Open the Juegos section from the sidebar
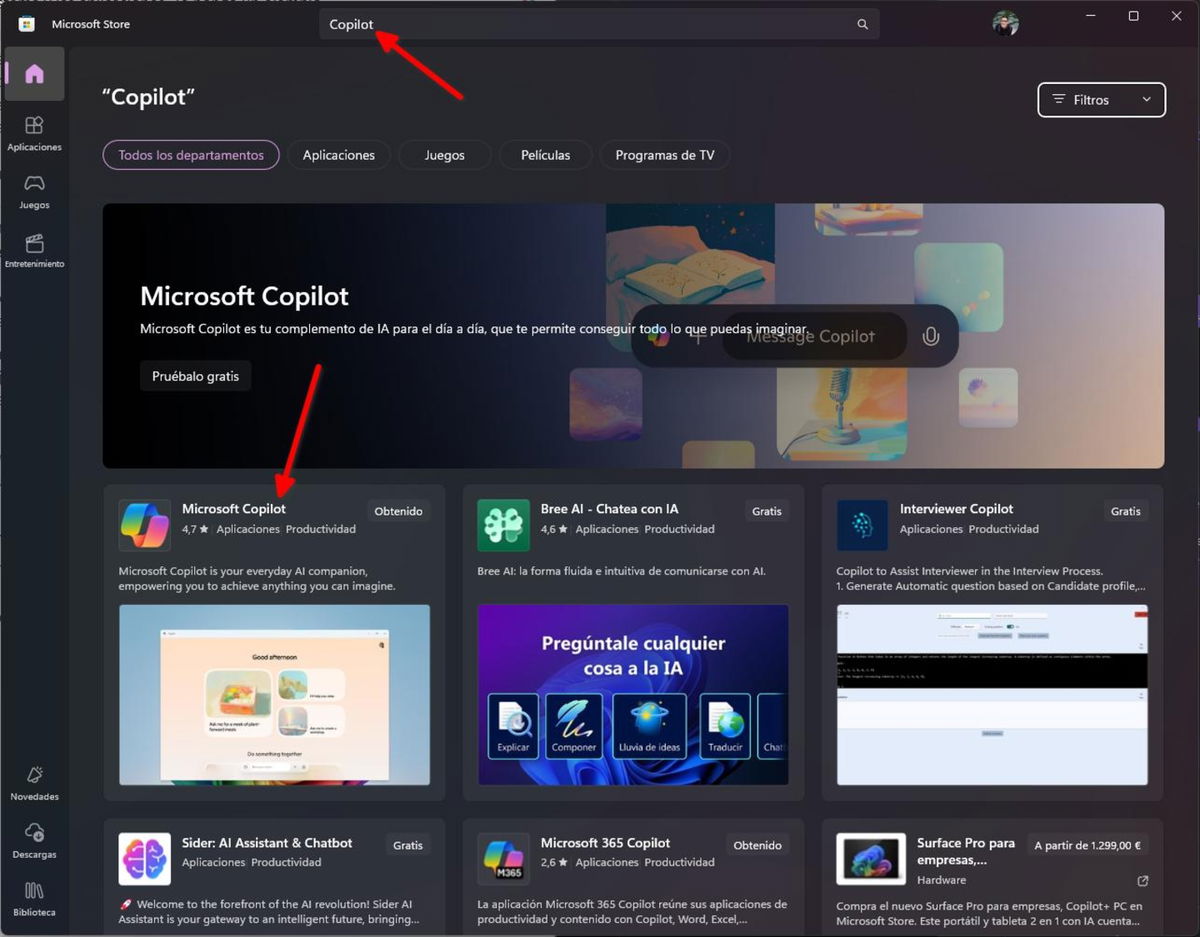Screen dimensions: 1200x937 tap(34, 193)
